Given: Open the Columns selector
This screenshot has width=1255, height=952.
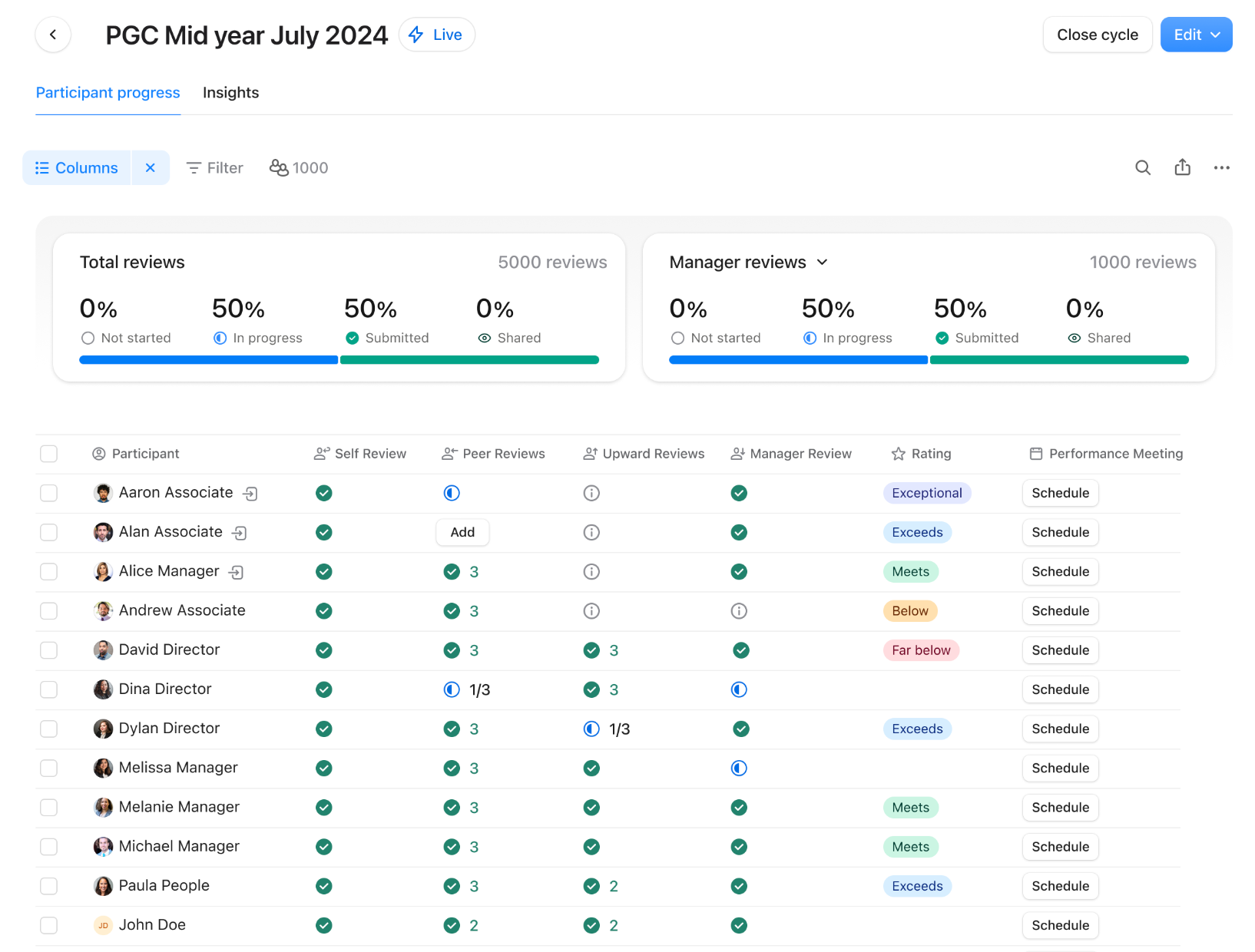Looking at the screenshot, I should [x=77, y=167].
